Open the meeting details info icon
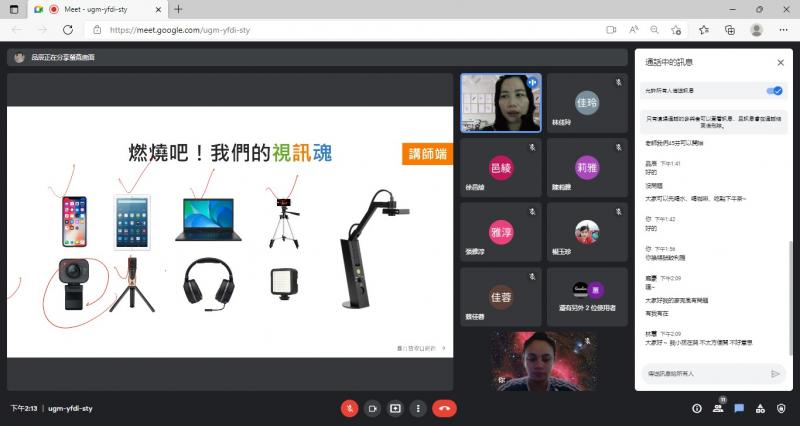The height and width of the screenshot is (426, 800). point(697,409)
